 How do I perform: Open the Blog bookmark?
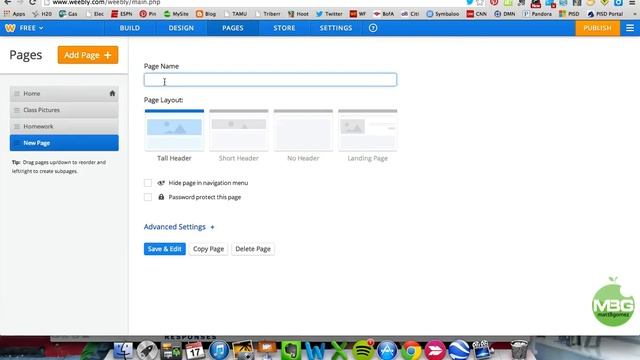[206, 14]
